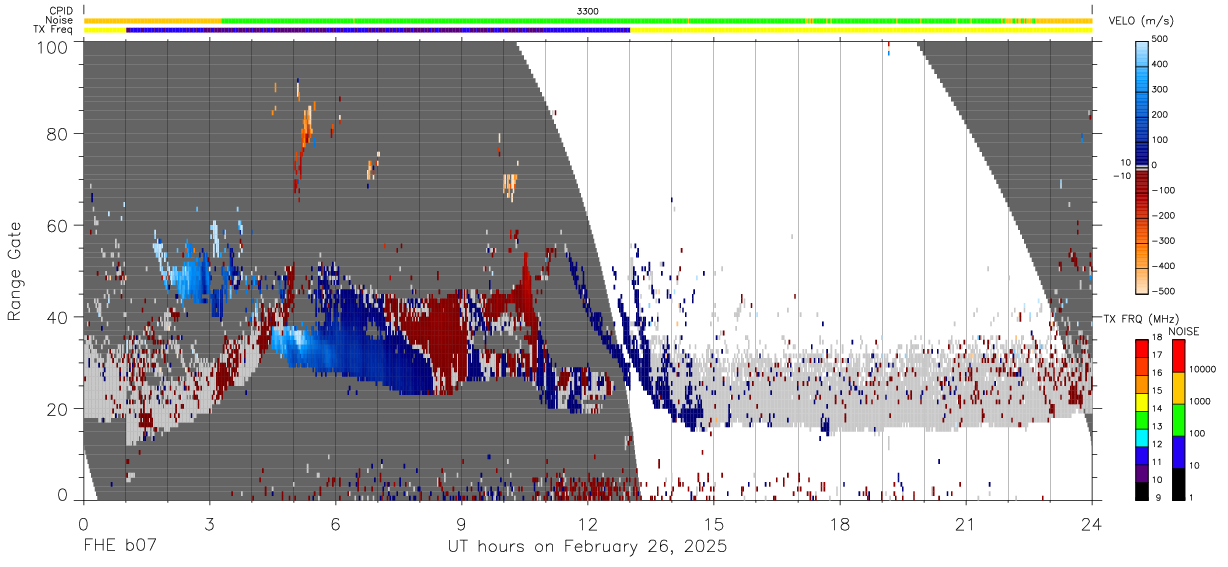The image size is (1228, 567).
Task: Click the 18 tick on UT hours axis
Action: tap(839, 523)
